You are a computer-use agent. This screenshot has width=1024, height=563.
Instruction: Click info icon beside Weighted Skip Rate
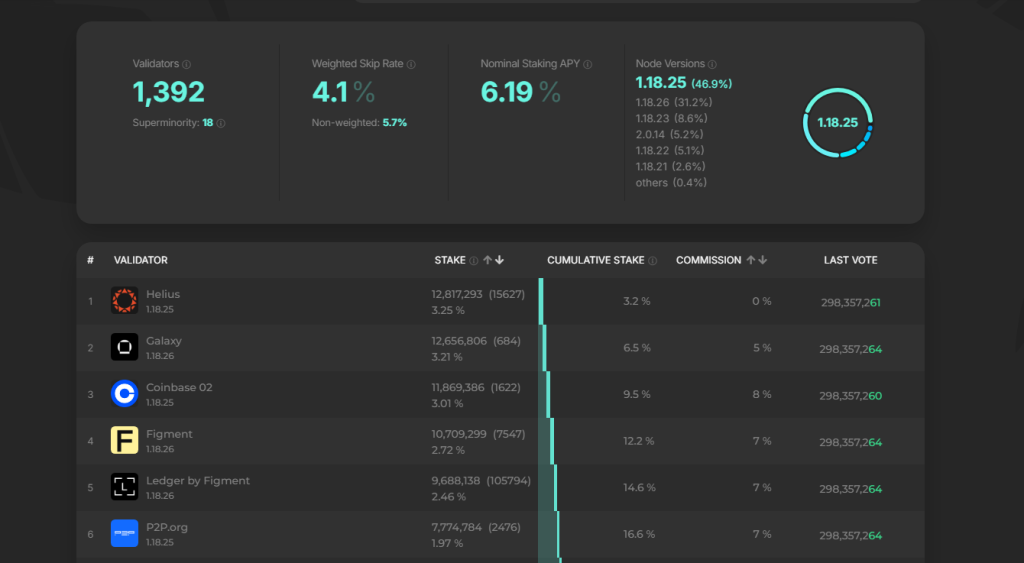411,64
